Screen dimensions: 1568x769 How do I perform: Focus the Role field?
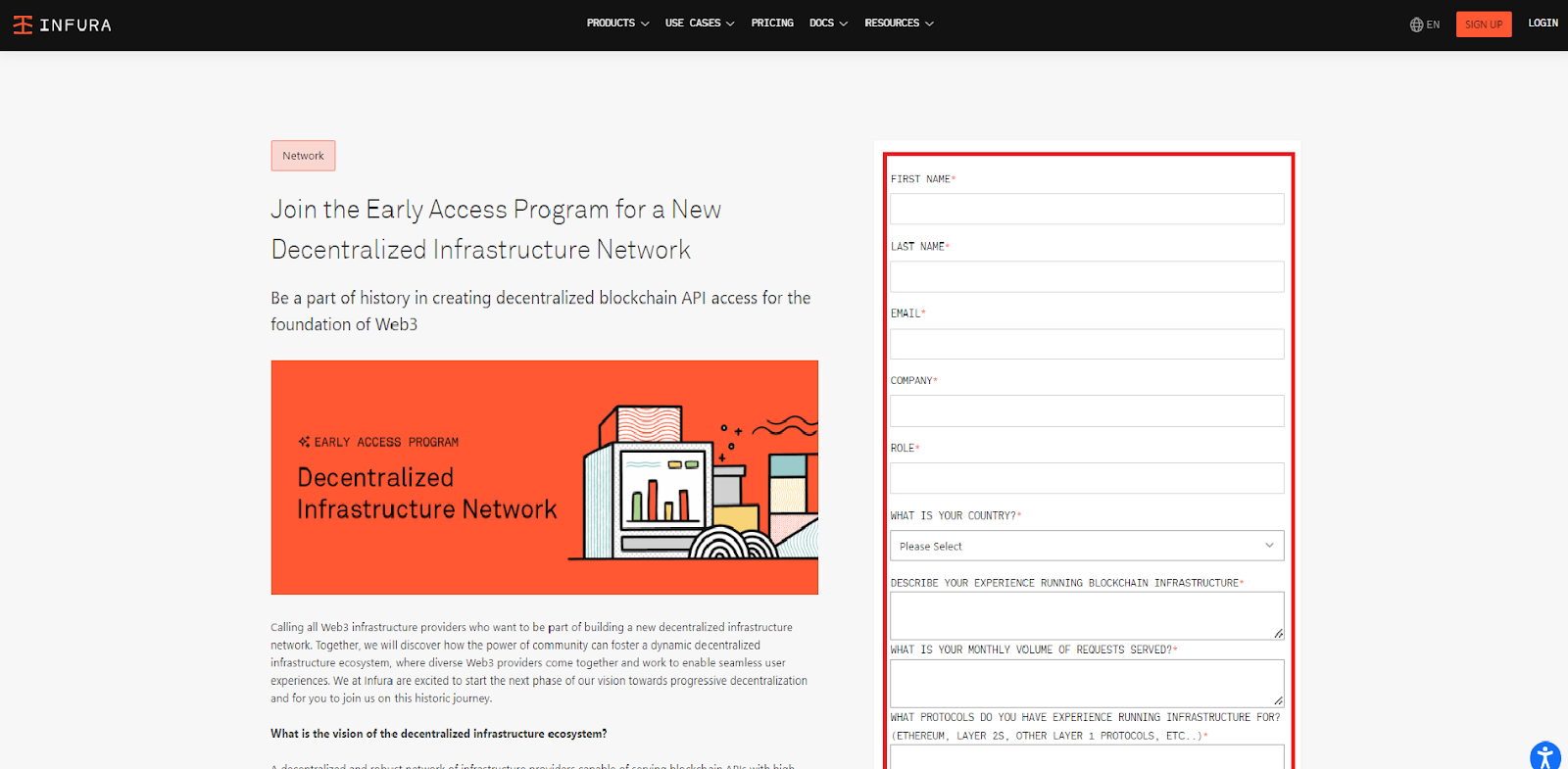(x=1087, y=478)
